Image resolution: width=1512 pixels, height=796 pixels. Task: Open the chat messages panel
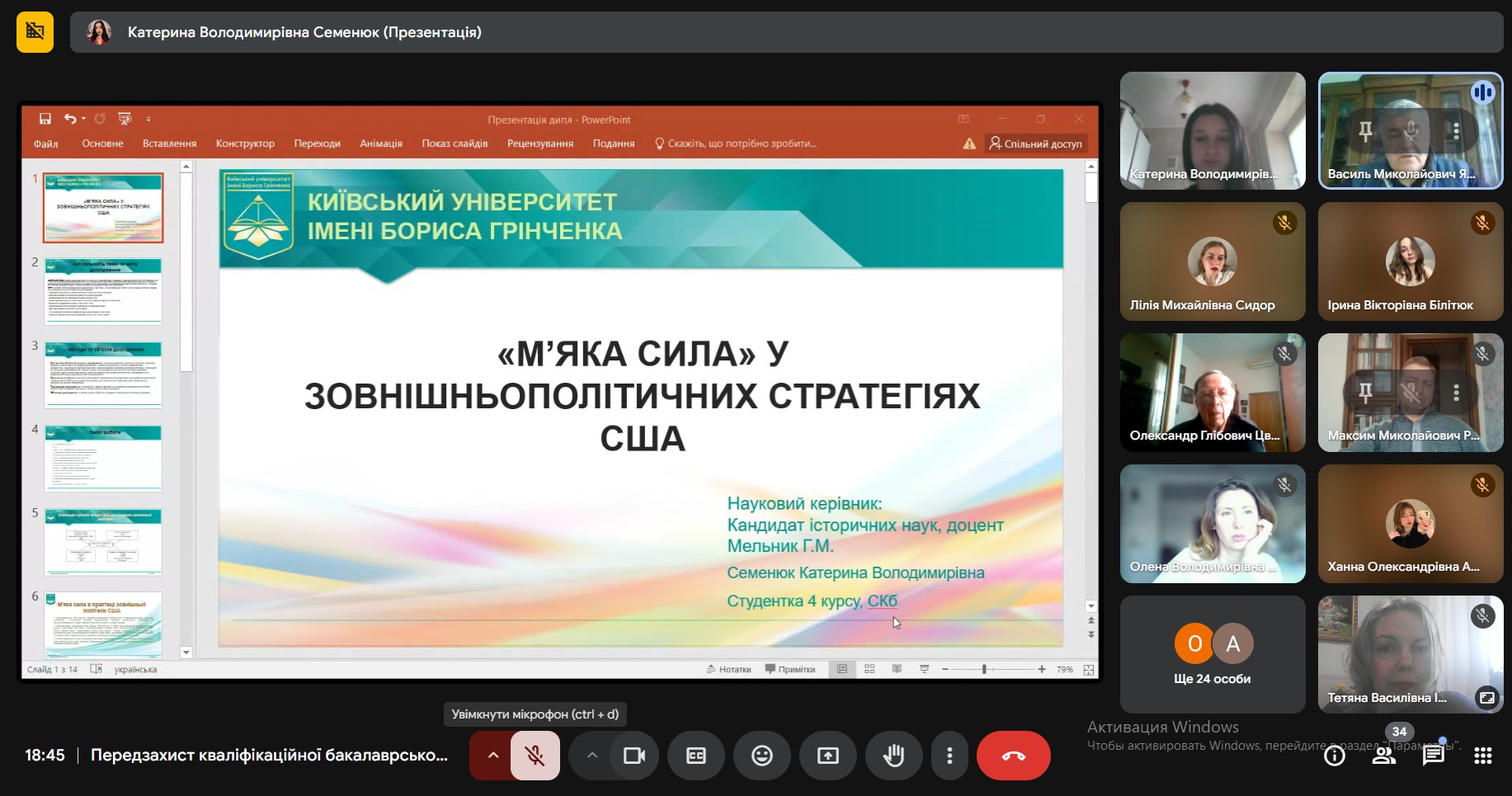click(1434, 756)
